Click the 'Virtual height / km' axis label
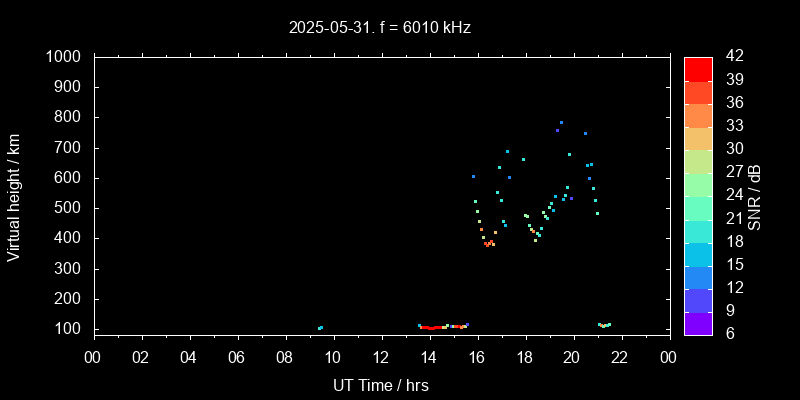Screen dimensions: 800x400 click(14, 197)
